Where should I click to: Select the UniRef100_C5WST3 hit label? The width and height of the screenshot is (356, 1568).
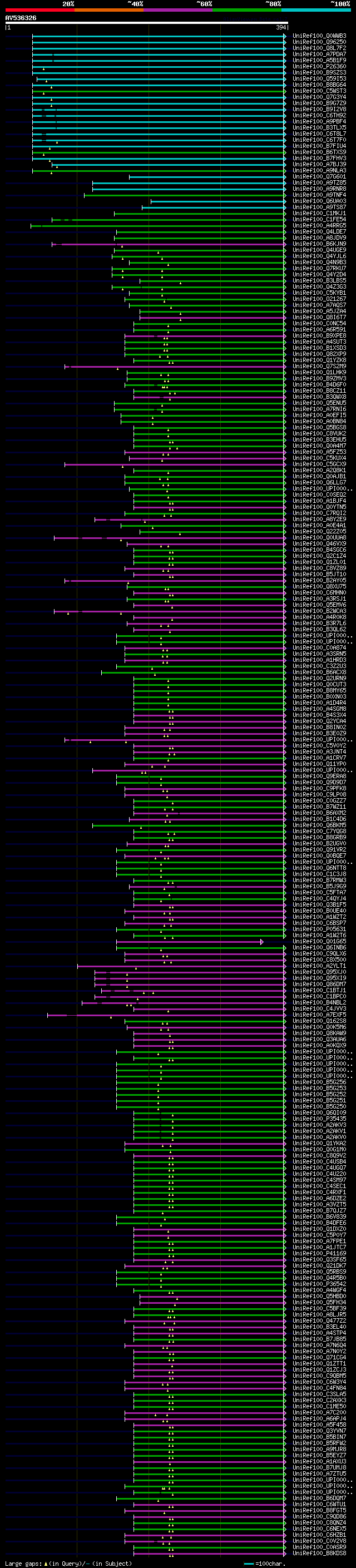(x=319, y=91)
